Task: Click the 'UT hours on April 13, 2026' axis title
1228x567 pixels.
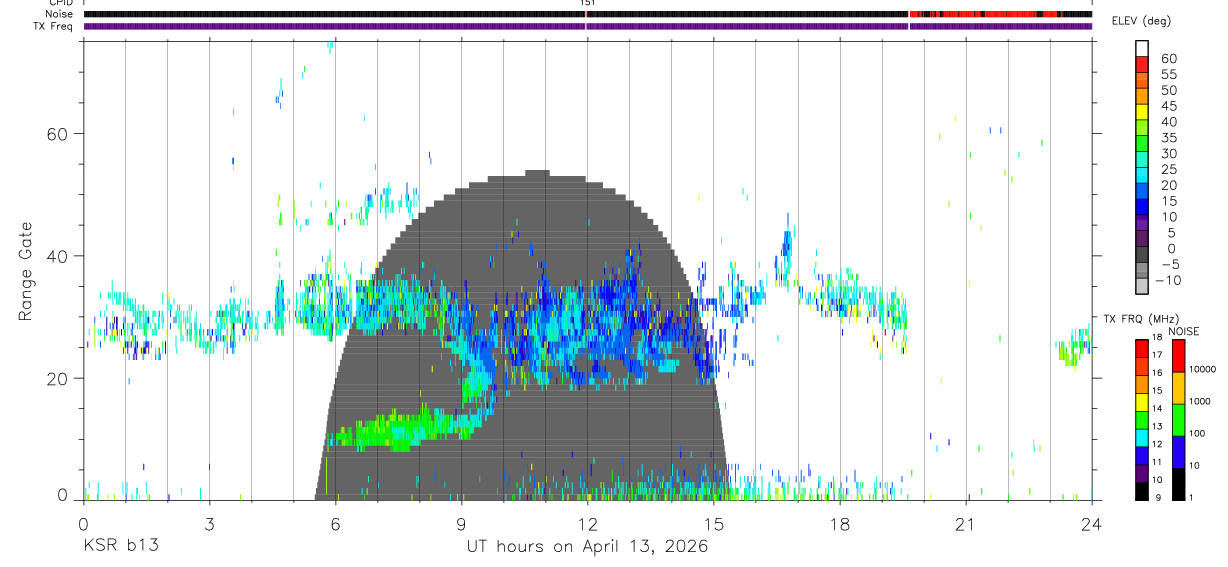Action: 587,547
